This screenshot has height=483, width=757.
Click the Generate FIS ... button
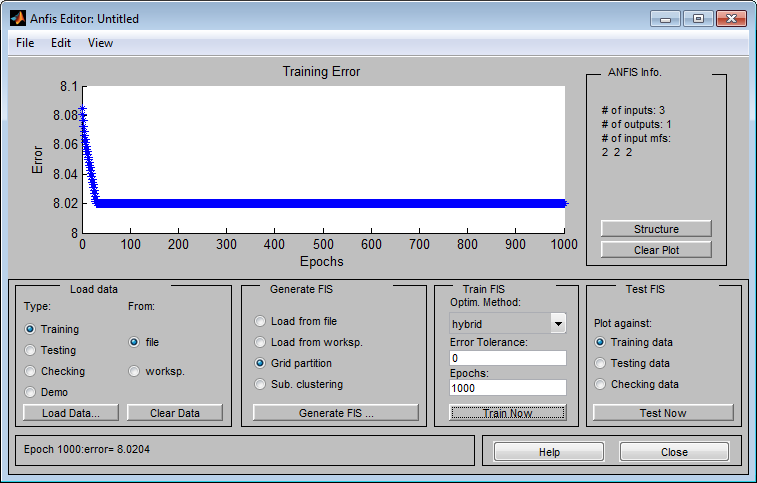coord(335,412)
